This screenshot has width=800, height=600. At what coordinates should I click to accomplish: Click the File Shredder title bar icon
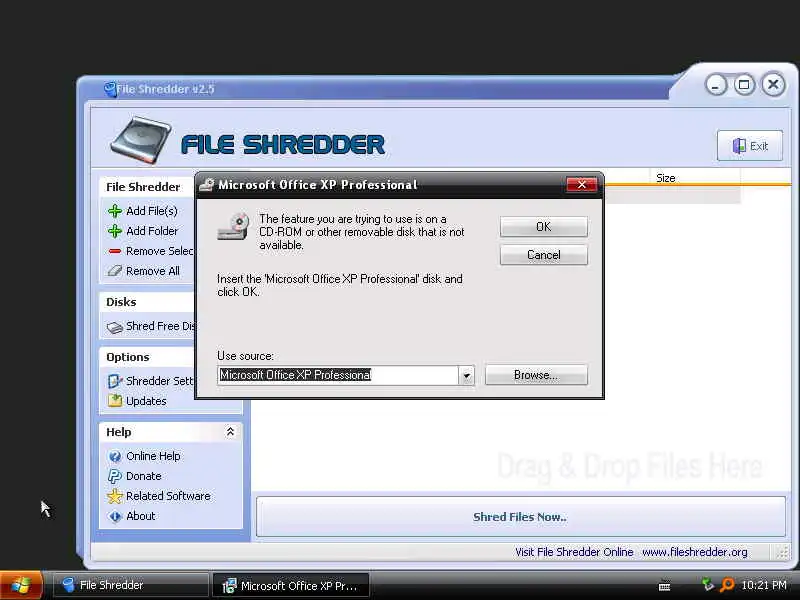click(109, 89)
